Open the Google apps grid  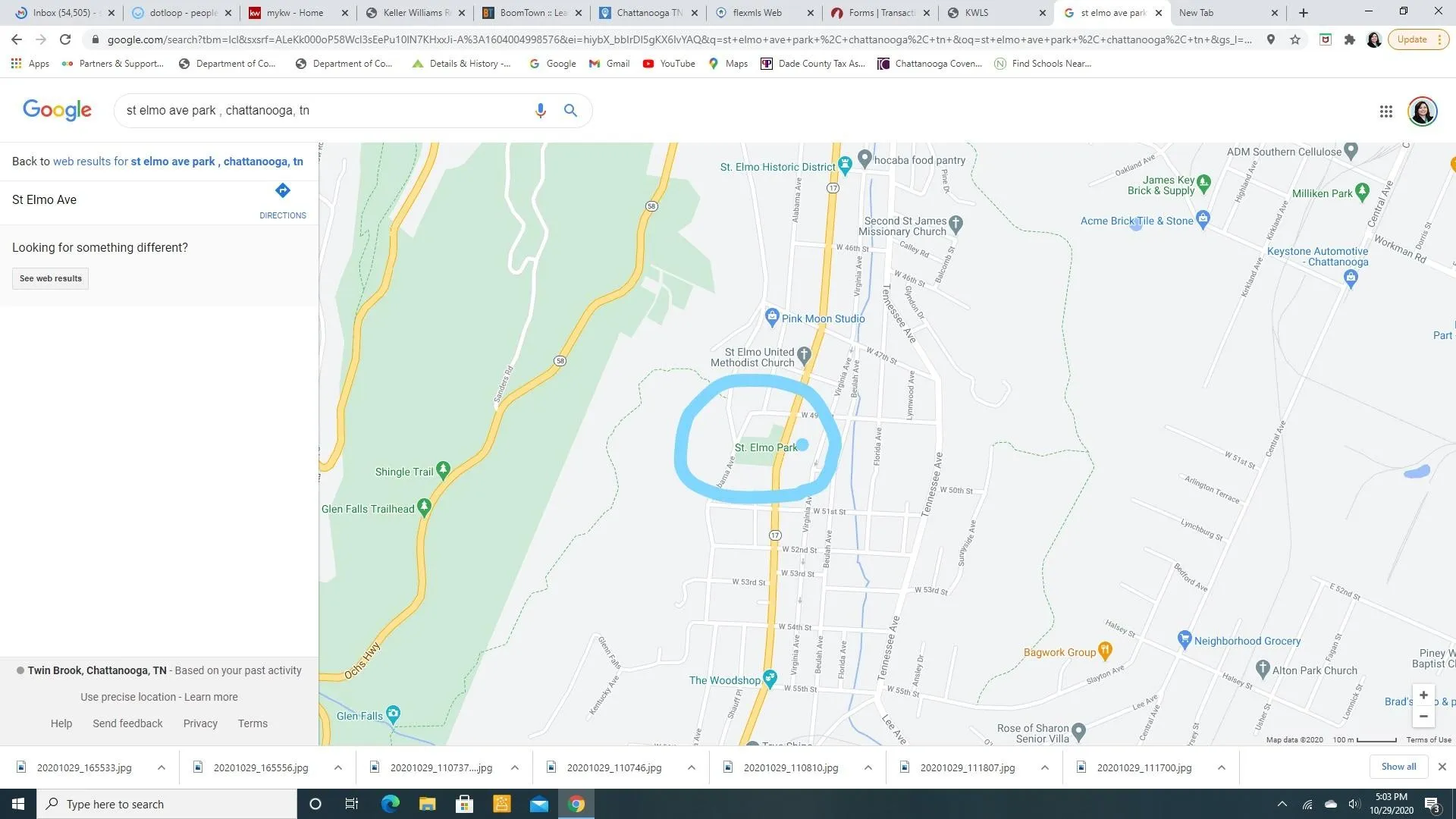pos(1386,111)
